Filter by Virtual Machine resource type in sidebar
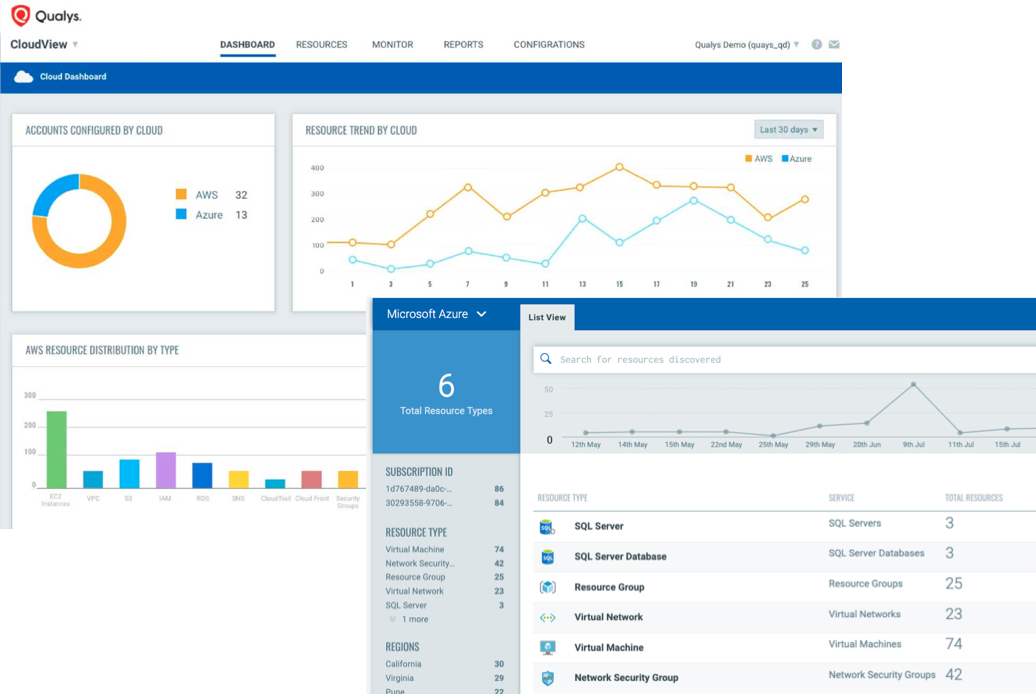This screenshot has width=1036, height=694. point(445,549)
